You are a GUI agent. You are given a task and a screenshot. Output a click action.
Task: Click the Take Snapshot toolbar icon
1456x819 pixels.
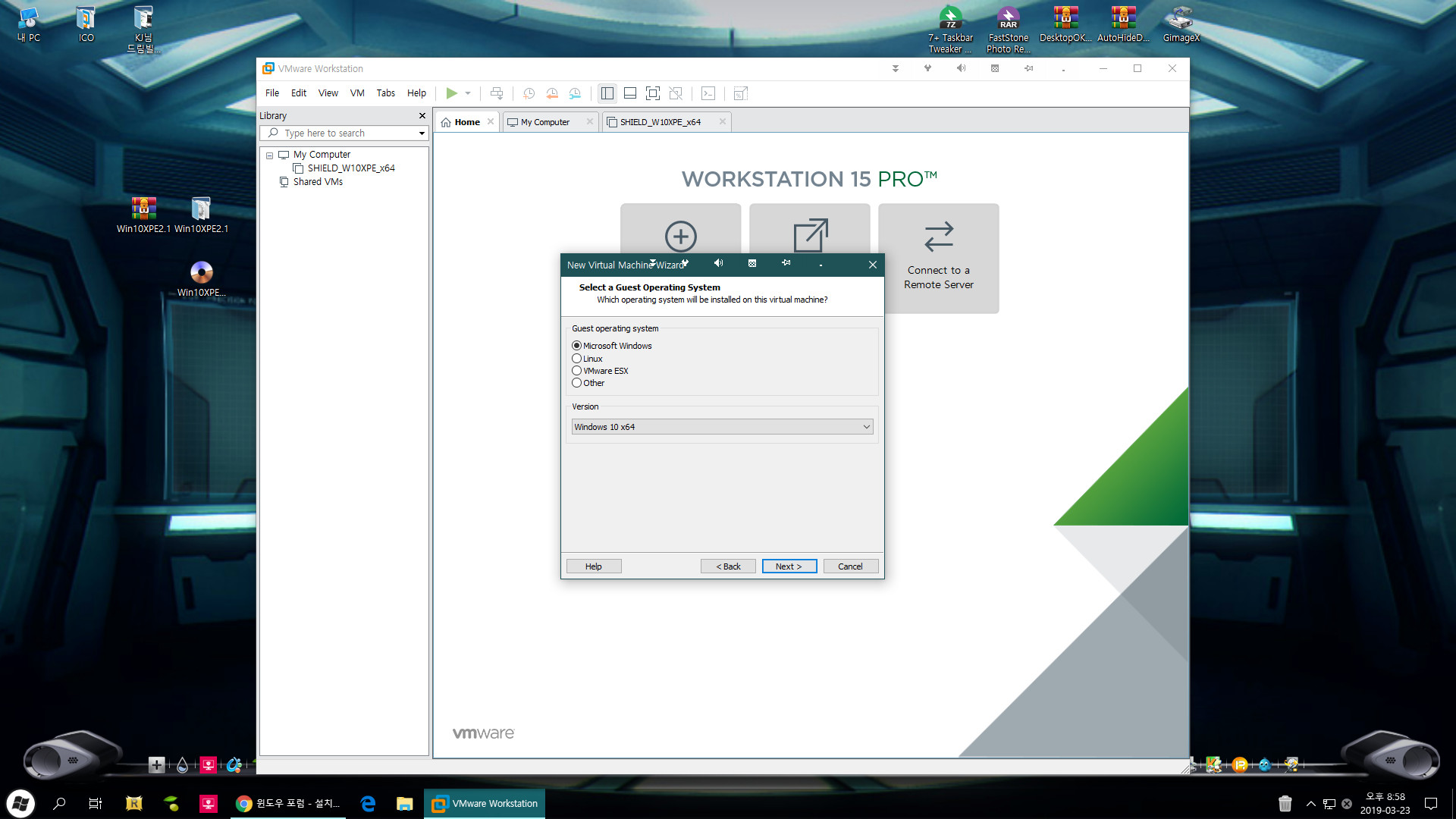tap(529, 93)
